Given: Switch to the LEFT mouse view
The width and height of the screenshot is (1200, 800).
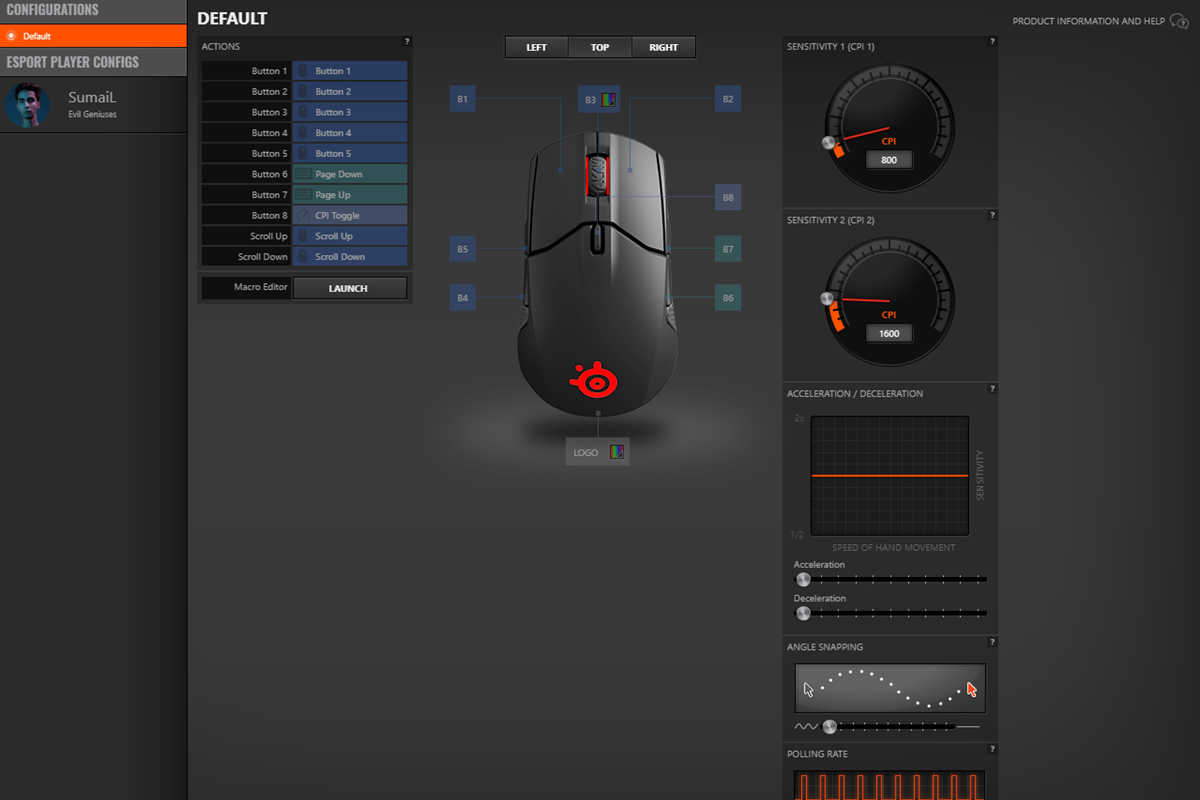Looking at the screenshot, I should [537, 47].
